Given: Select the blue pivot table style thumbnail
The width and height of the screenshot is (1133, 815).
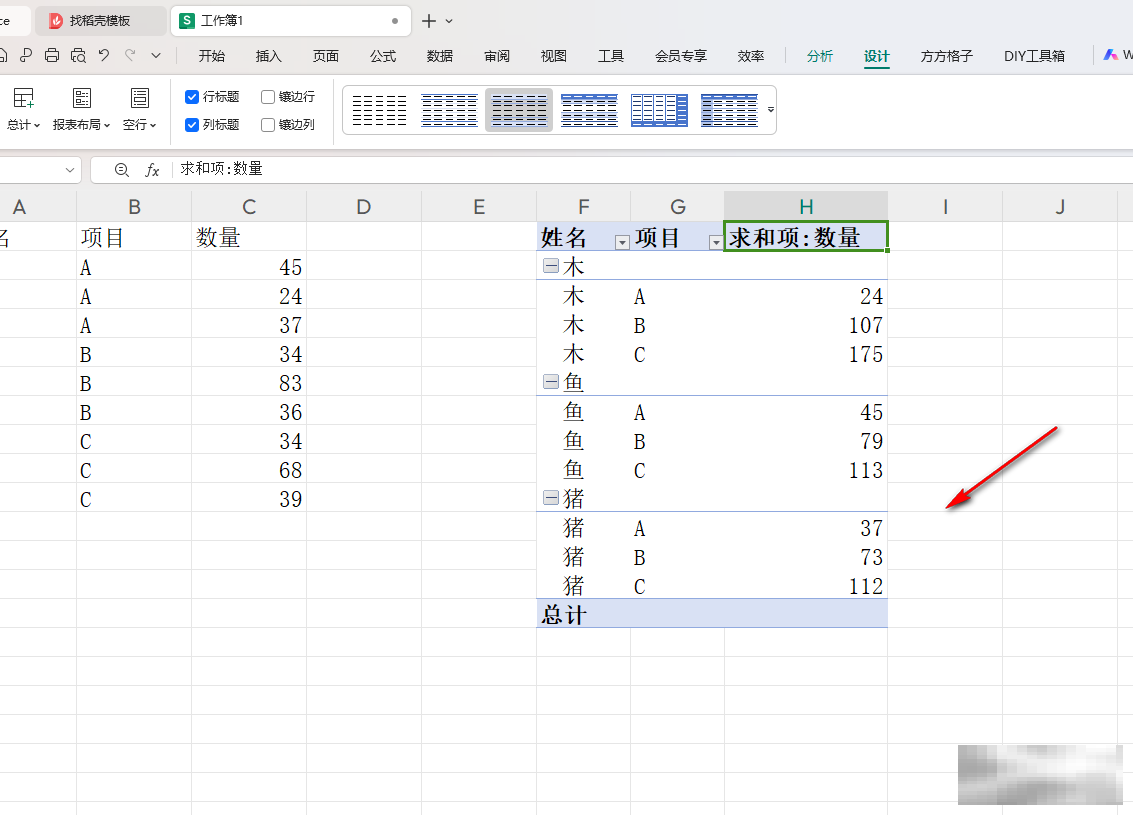Looking at the screenshot, I should pos(659,110).
